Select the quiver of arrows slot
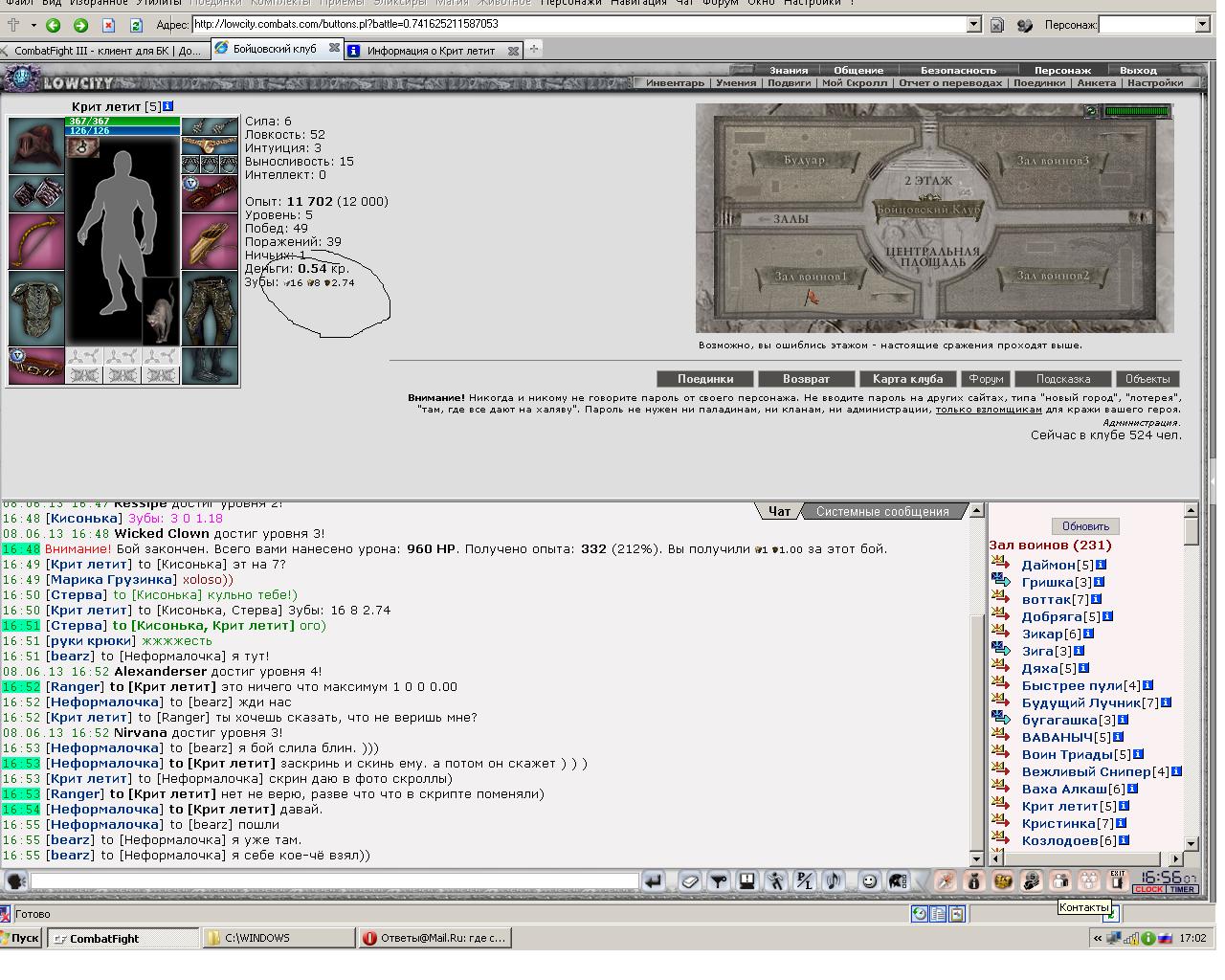The height and width of the screenshot is (980, 1225). 209,241
